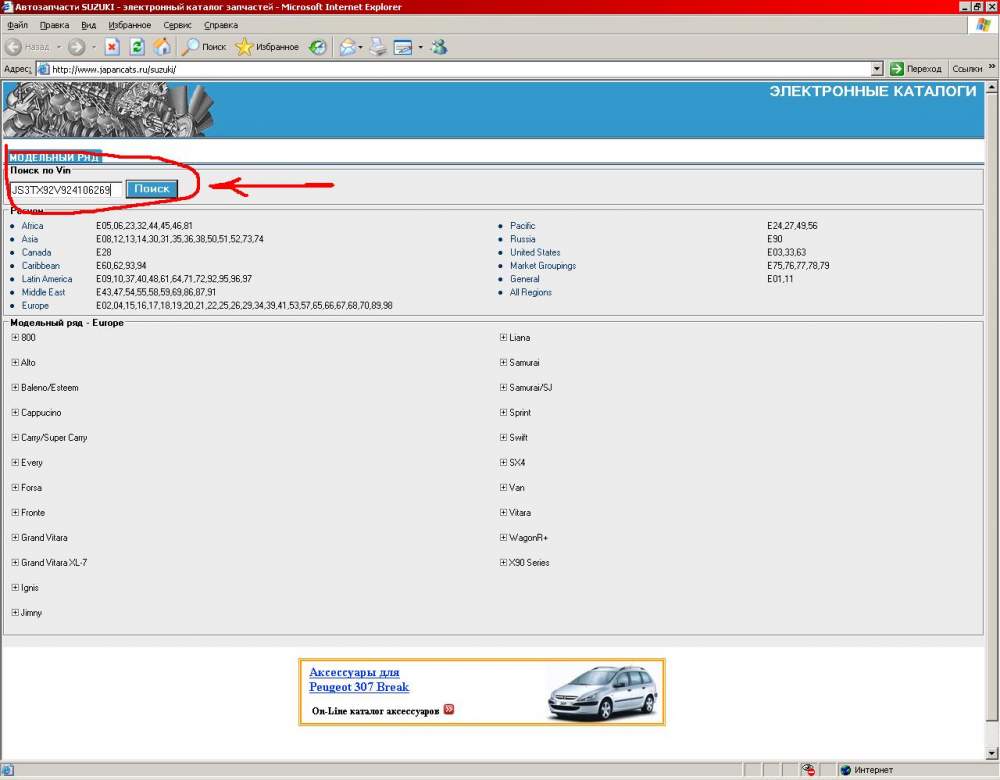
Task: Click the Ссылки links toolbar label
Action: click(x=967, y=69)
